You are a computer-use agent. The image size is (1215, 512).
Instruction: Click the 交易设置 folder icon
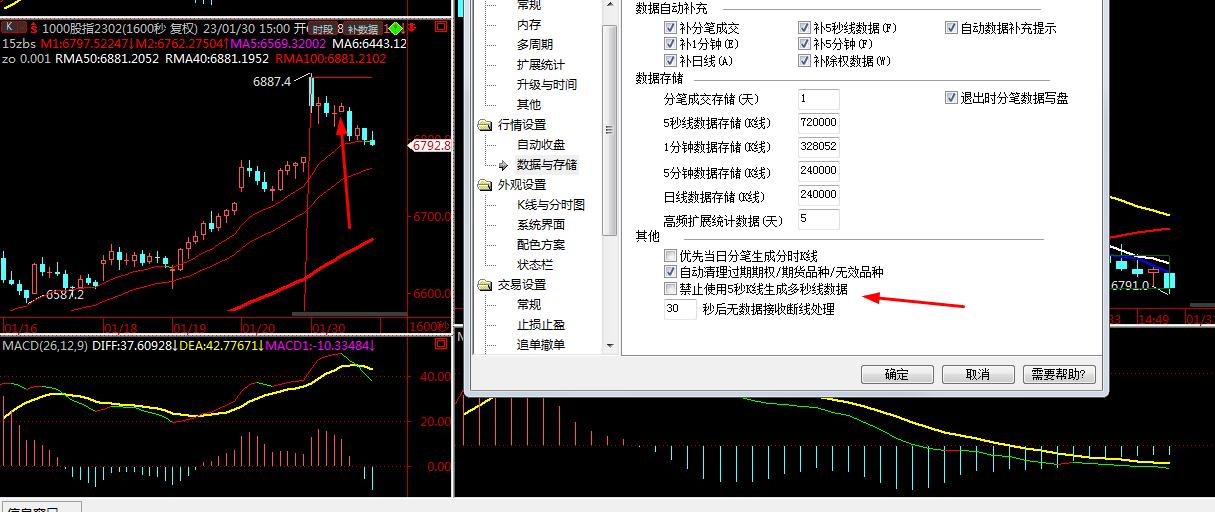484,285
